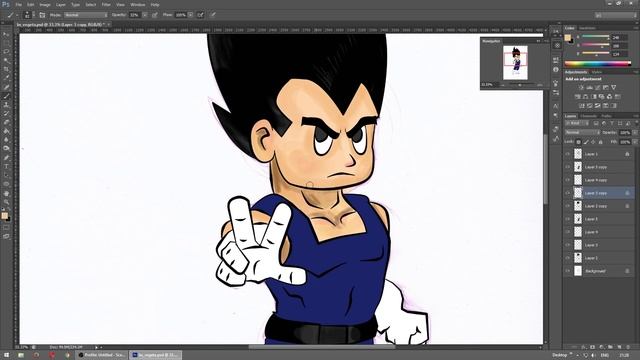Select the Quick Selection tool

[x=6, y=60]
